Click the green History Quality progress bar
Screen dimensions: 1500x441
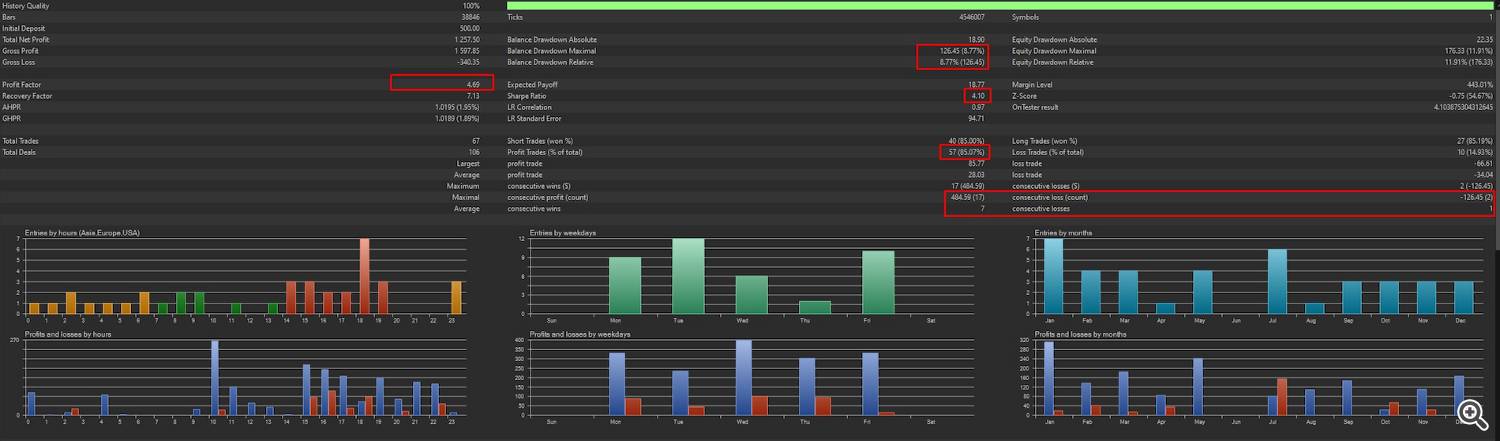click(x=1000, y=6)
